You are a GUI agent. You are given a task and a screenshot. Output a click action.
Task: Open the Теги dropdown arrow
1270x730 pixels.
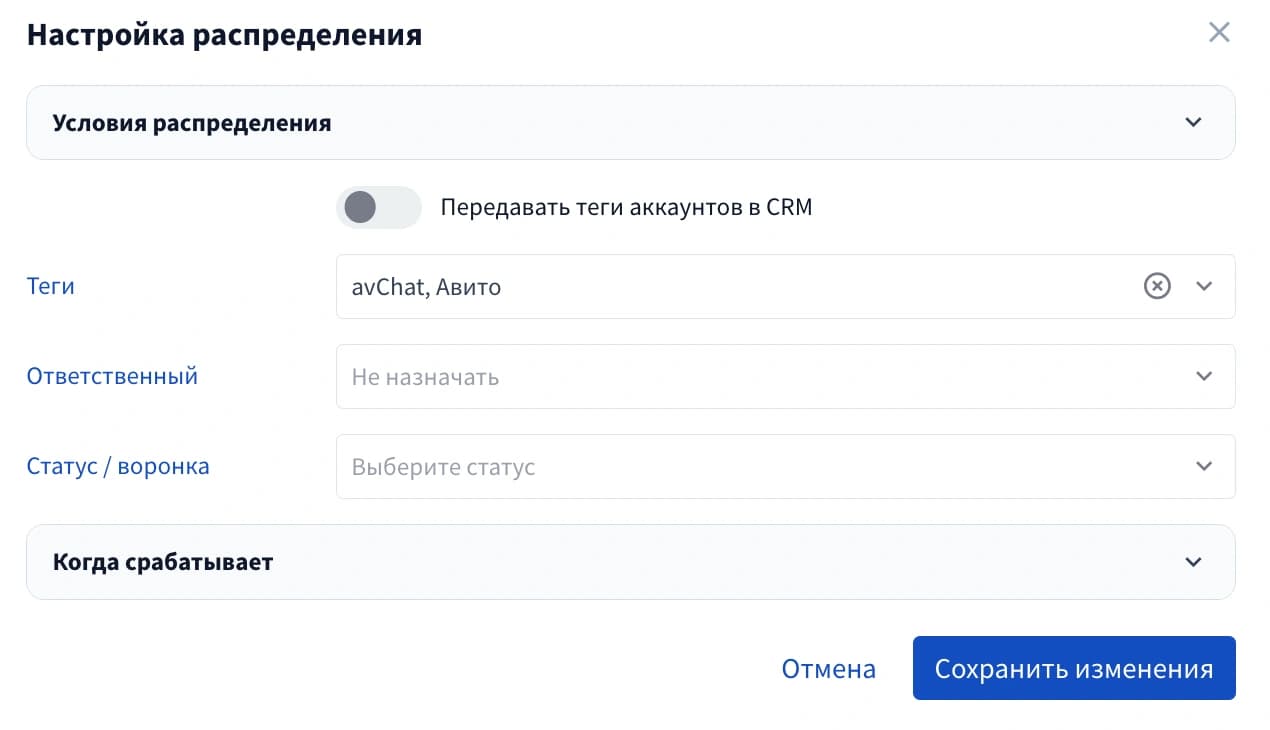point(1204,286)
